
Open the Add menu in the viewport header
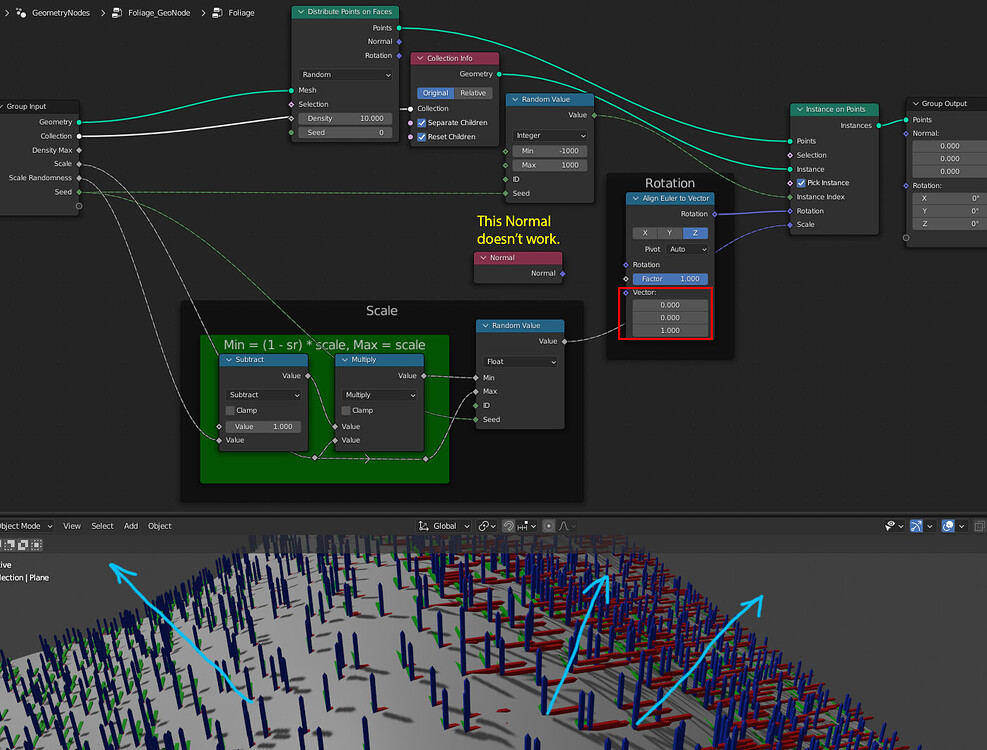pos(131,526)
